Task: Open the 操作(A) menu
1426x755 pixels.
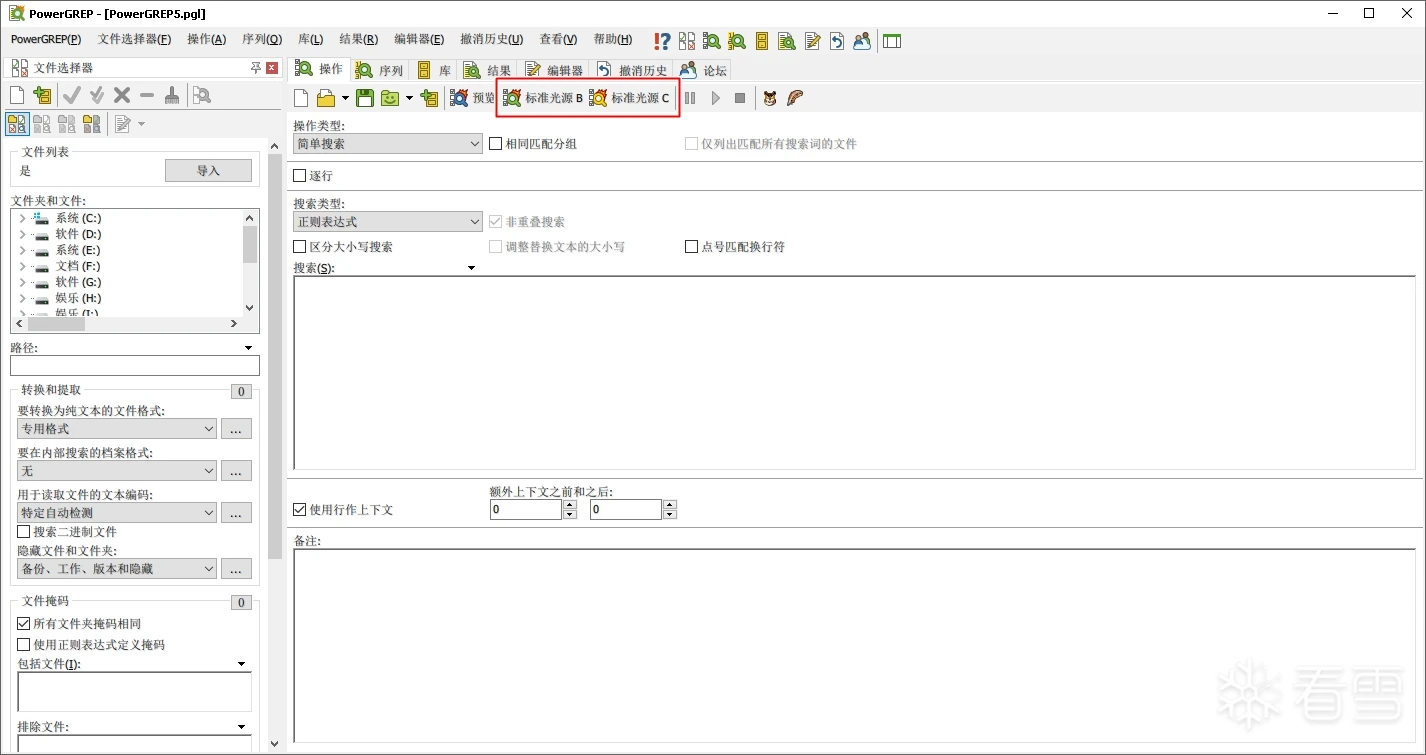Action: tap(207, 39)
